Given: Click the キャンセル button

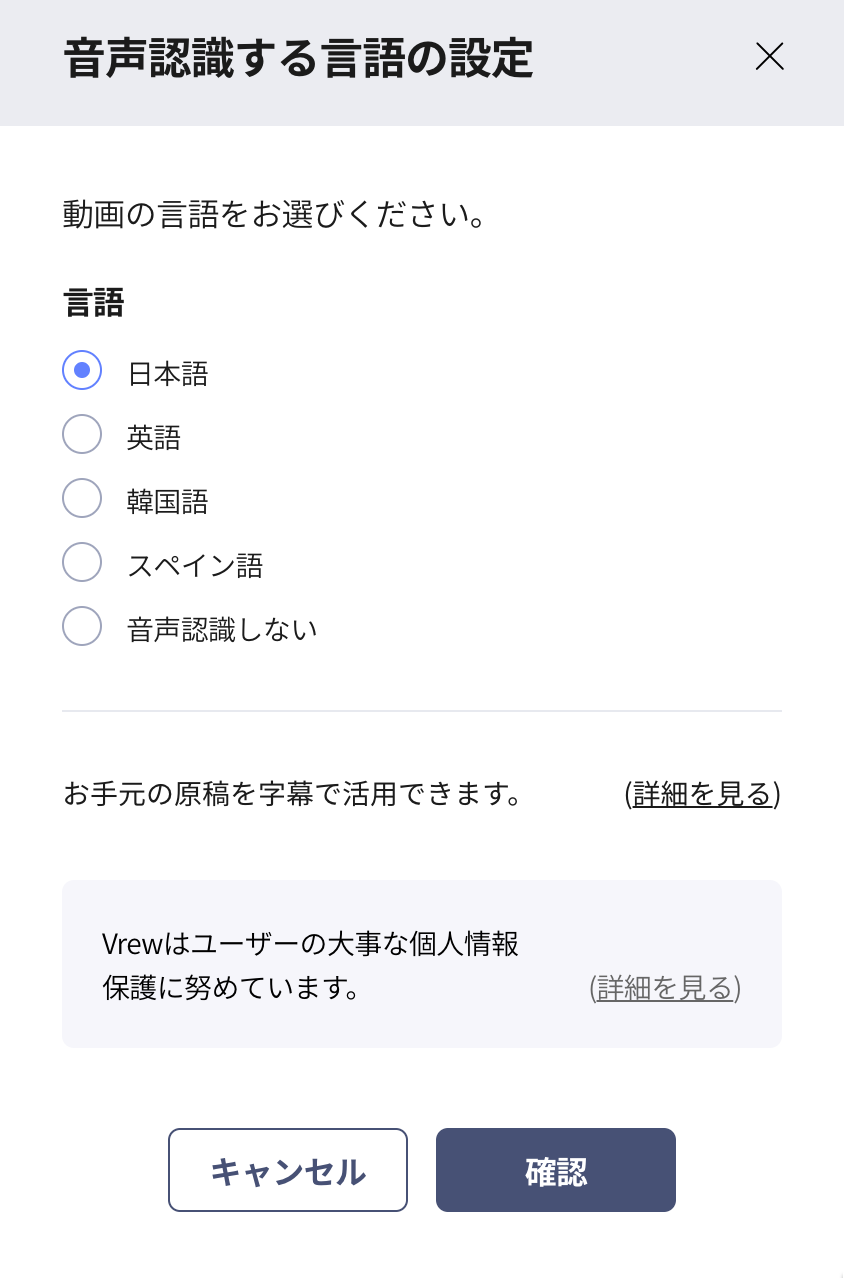Looking at the screenshot, I should click(x=288, y=1170).
